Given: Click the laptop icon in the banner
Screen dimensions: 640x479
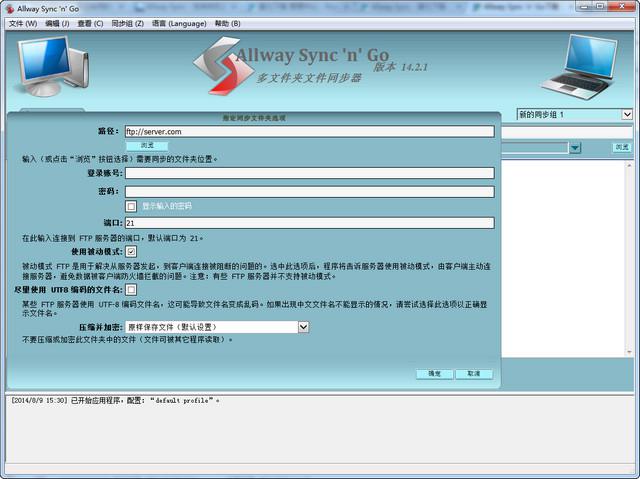Looking at the screenshot, I should (x=580, y=67).
